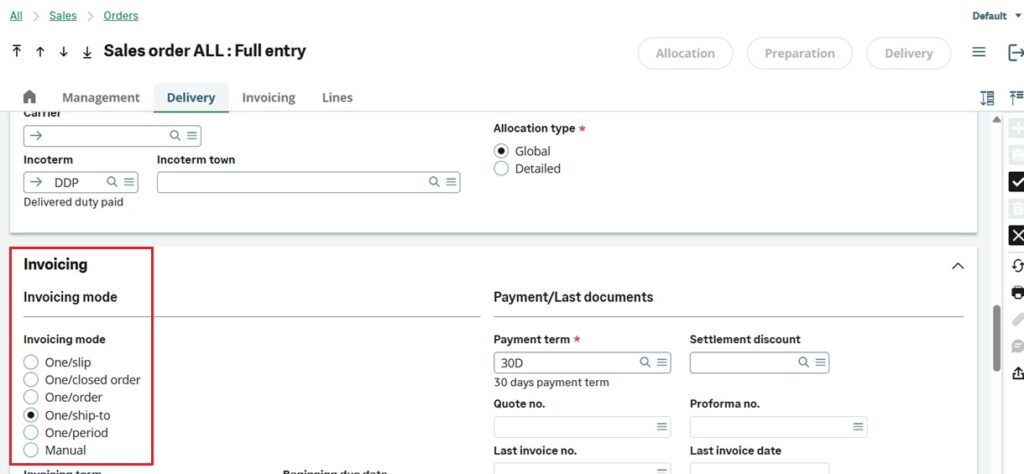1024x474 pixels.
Task: Click the Allocation button
Action: point(685,53)
